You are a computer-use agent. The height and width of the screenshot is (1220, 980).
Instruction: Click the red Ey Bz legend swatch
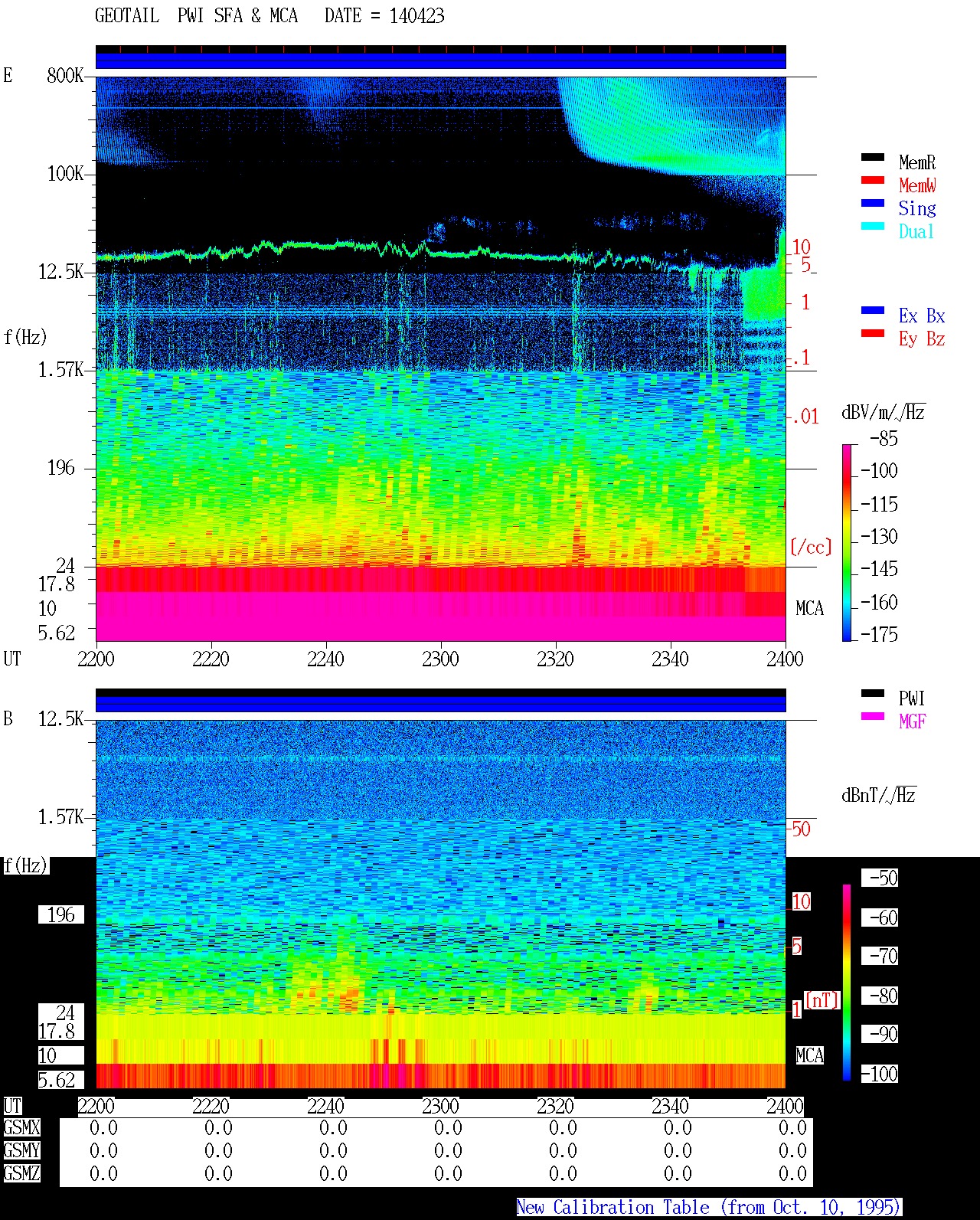click(x=873, y=333)
